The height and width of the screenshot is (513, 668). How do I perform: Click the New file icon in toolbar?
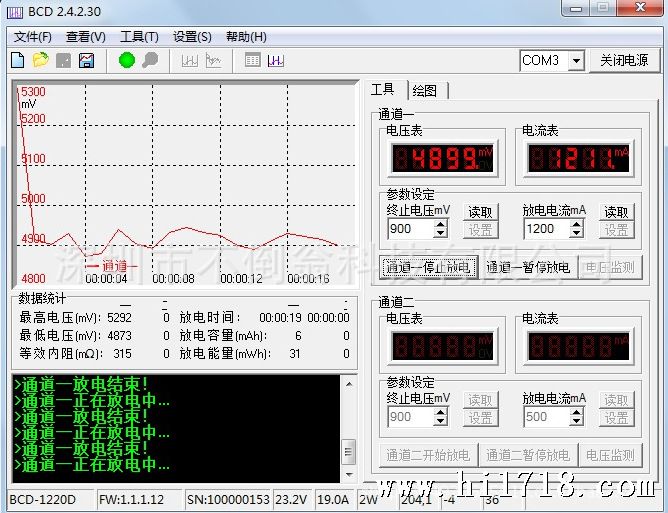(17, 60)
